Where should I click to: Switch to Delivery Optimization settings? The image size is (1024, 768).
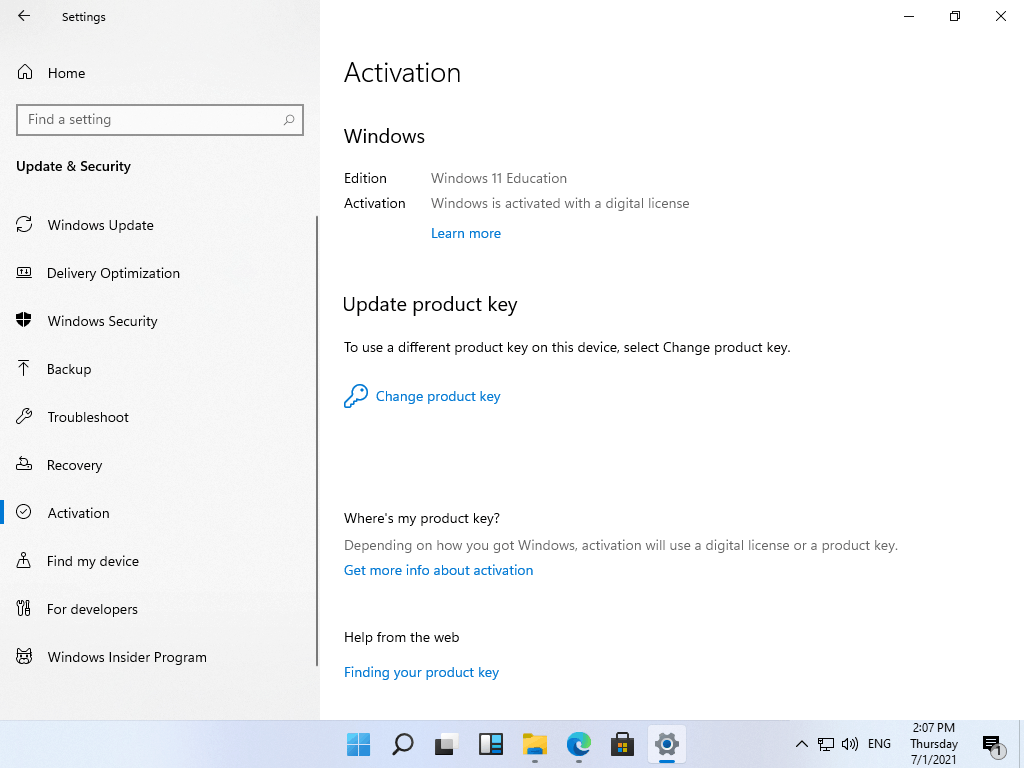[24, 273]
